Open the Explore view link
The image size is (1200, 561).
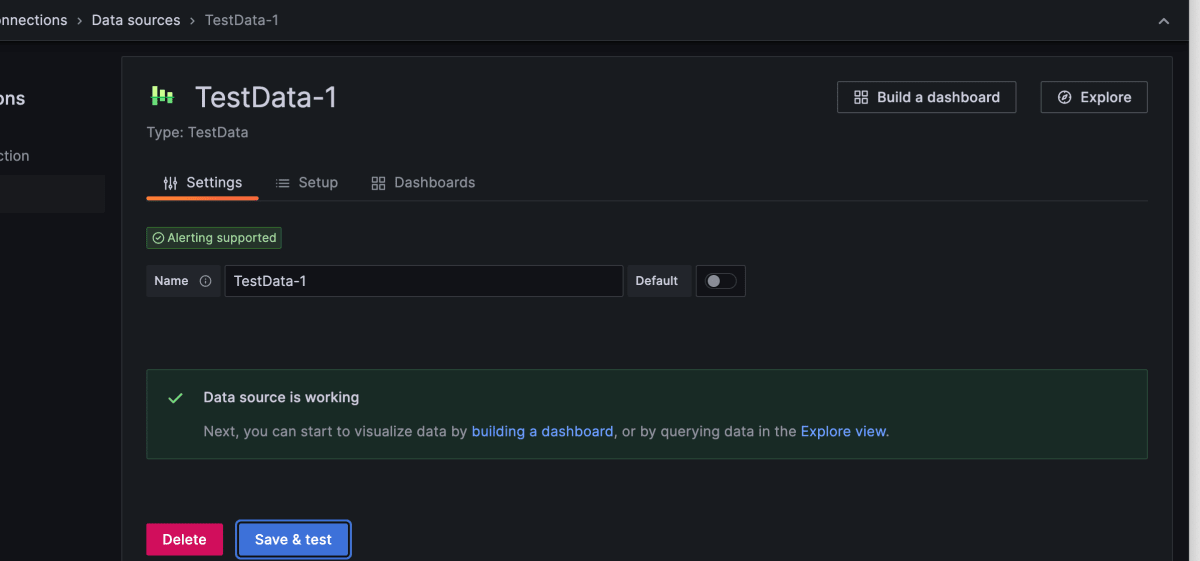(844, 431)
